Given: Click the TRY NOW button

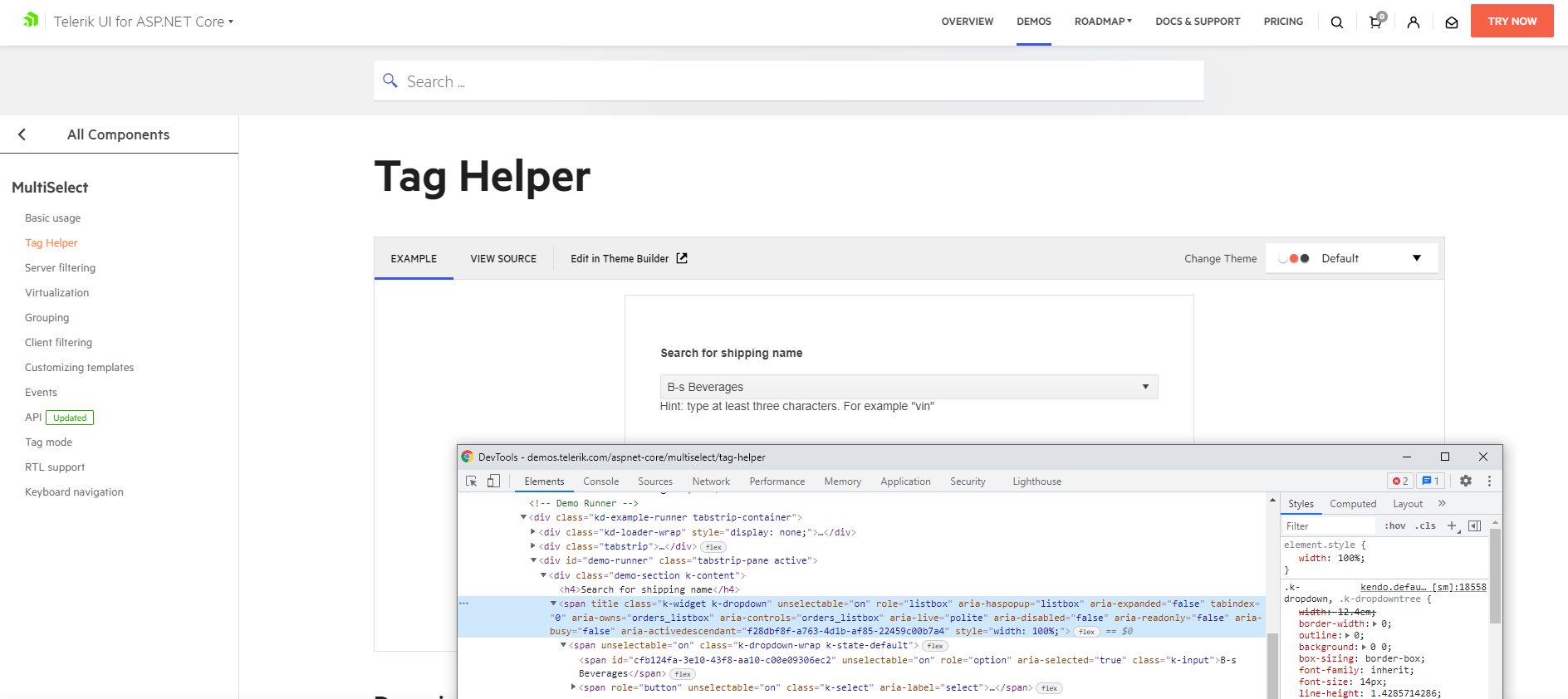Looking at the screenshot, I should pos(1512,22).
